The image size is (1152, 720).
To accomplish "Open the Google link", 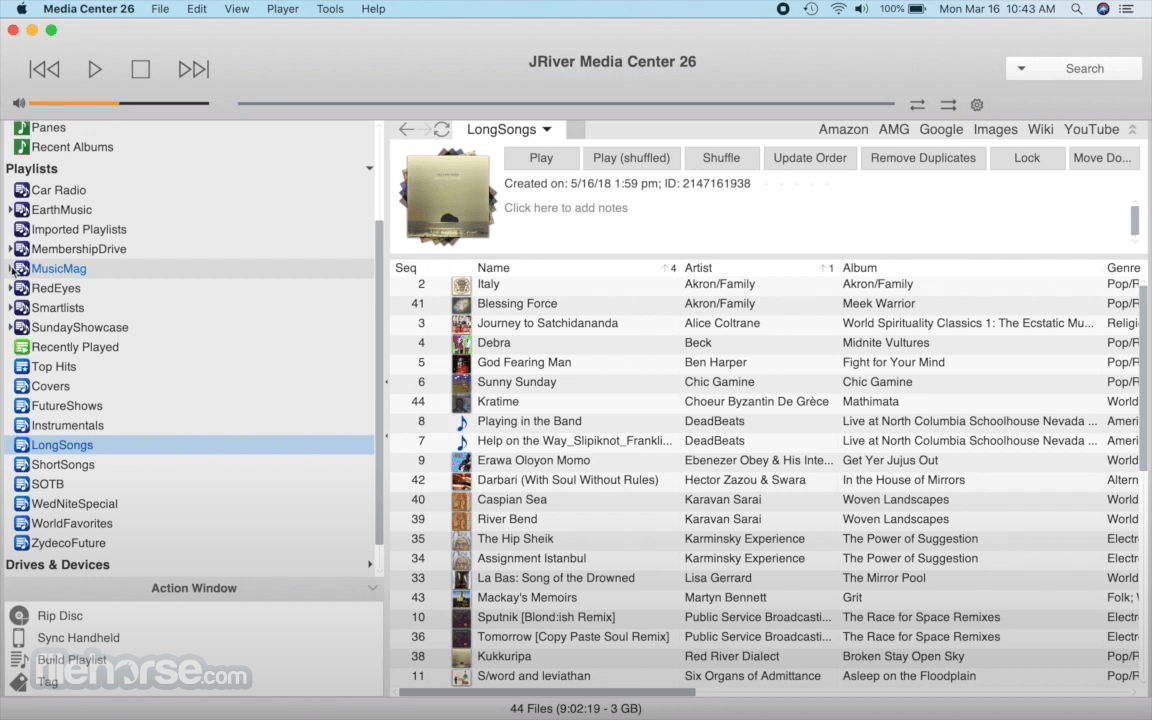I will [x=941, y=129].
